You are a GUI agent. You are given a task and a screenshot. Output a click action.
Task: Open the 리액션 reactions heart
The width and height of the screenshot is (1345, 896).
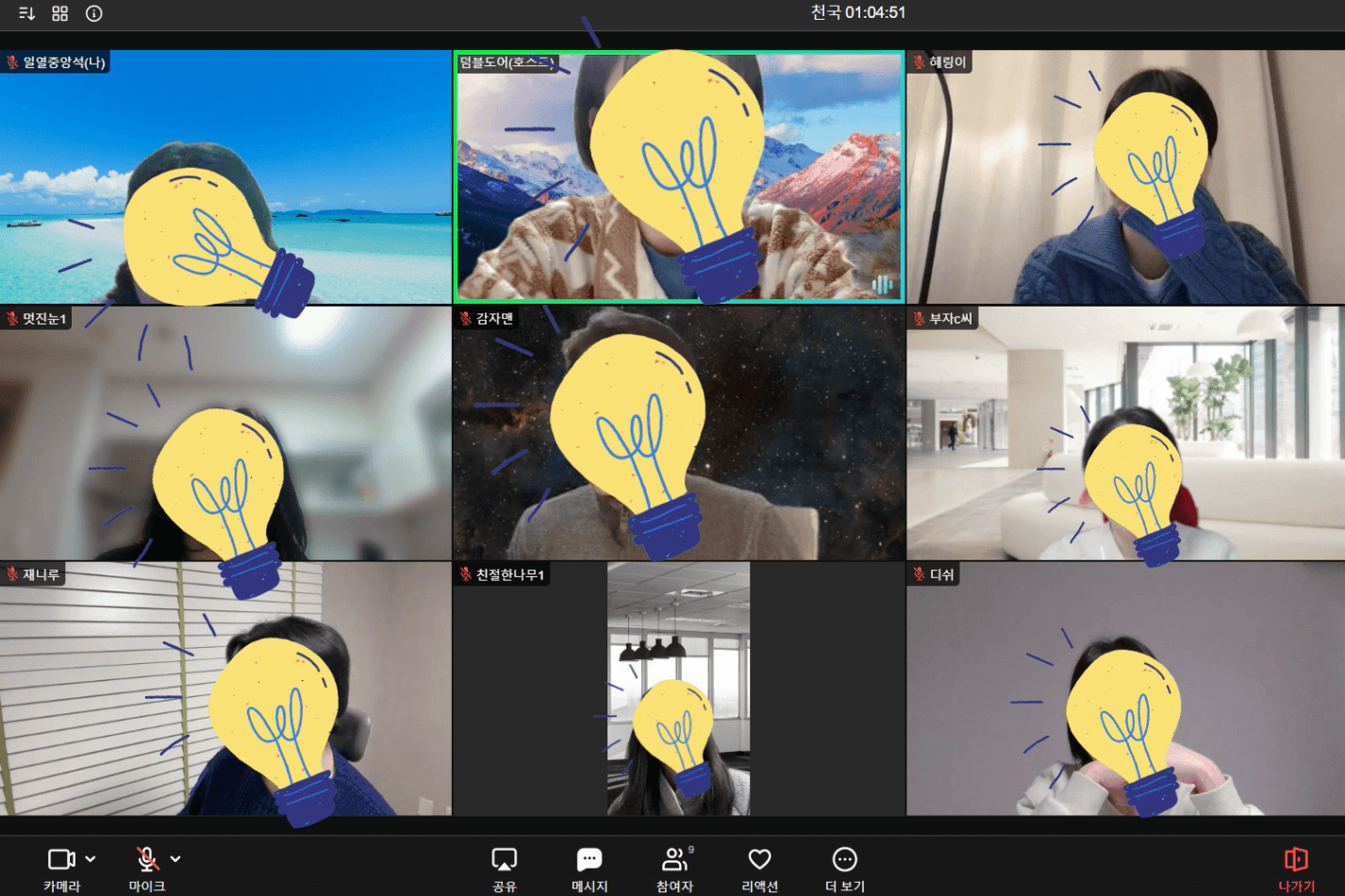tap(760, 869)
